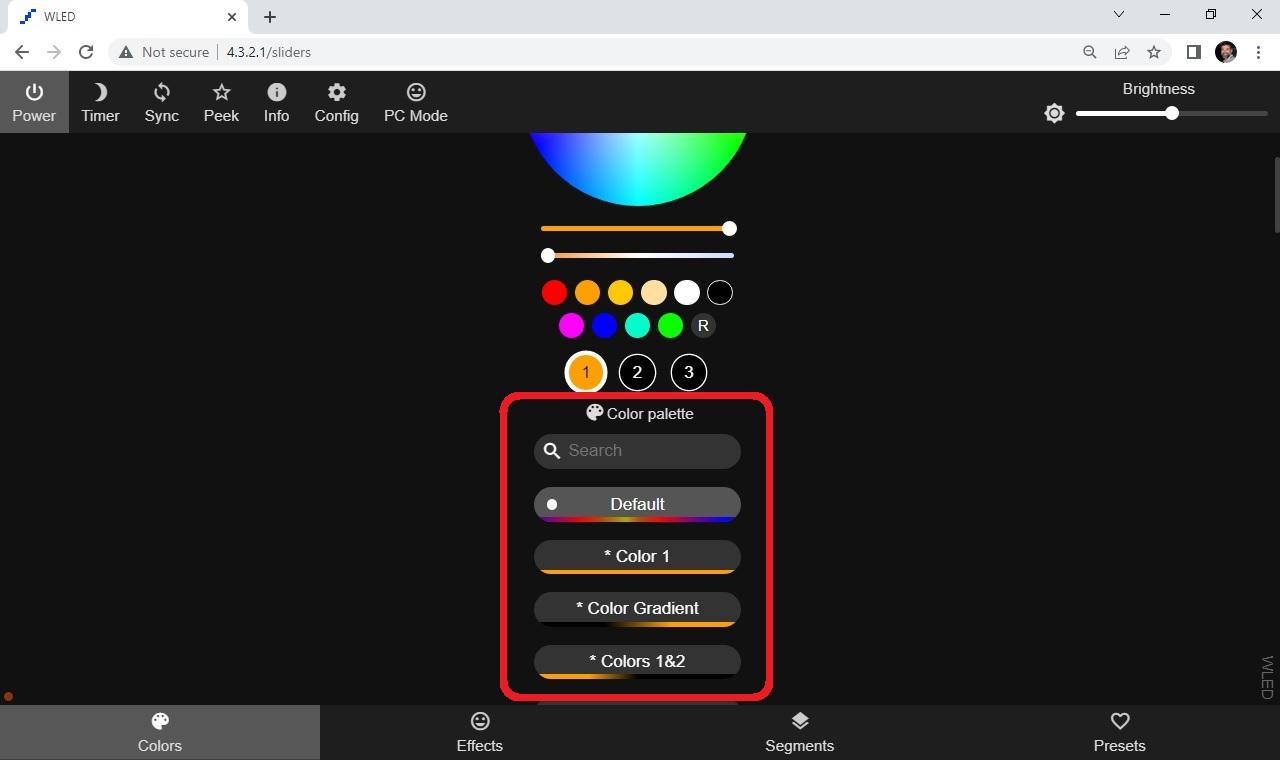Activate the Peek icon
This screenshot has height=760, width=1280.
point(221,100)
